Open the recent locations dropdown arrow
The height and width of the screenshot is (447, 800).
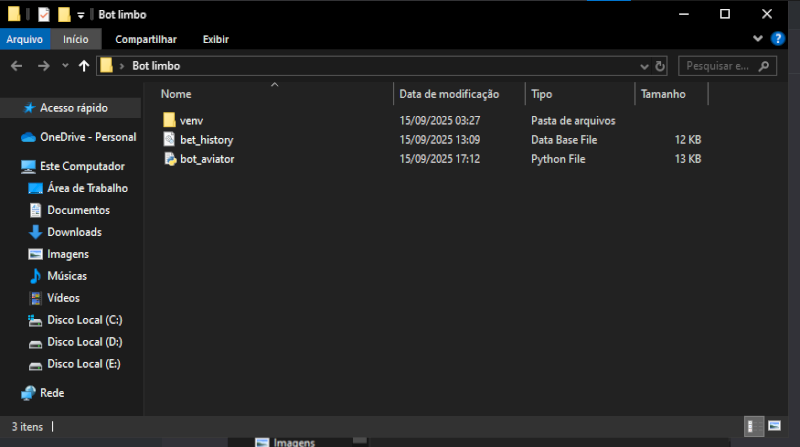(65, 66)
